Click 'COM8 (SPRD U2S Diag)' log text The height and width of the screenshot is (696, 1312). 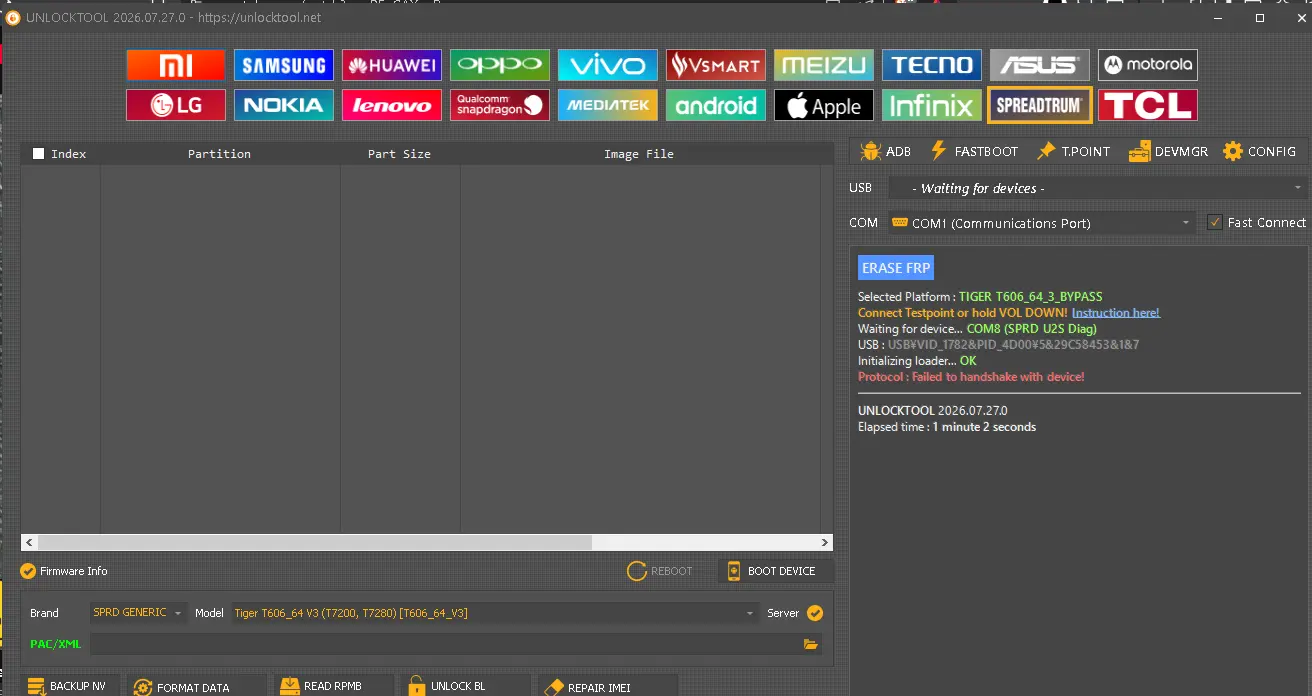(x=1031, y=329)
